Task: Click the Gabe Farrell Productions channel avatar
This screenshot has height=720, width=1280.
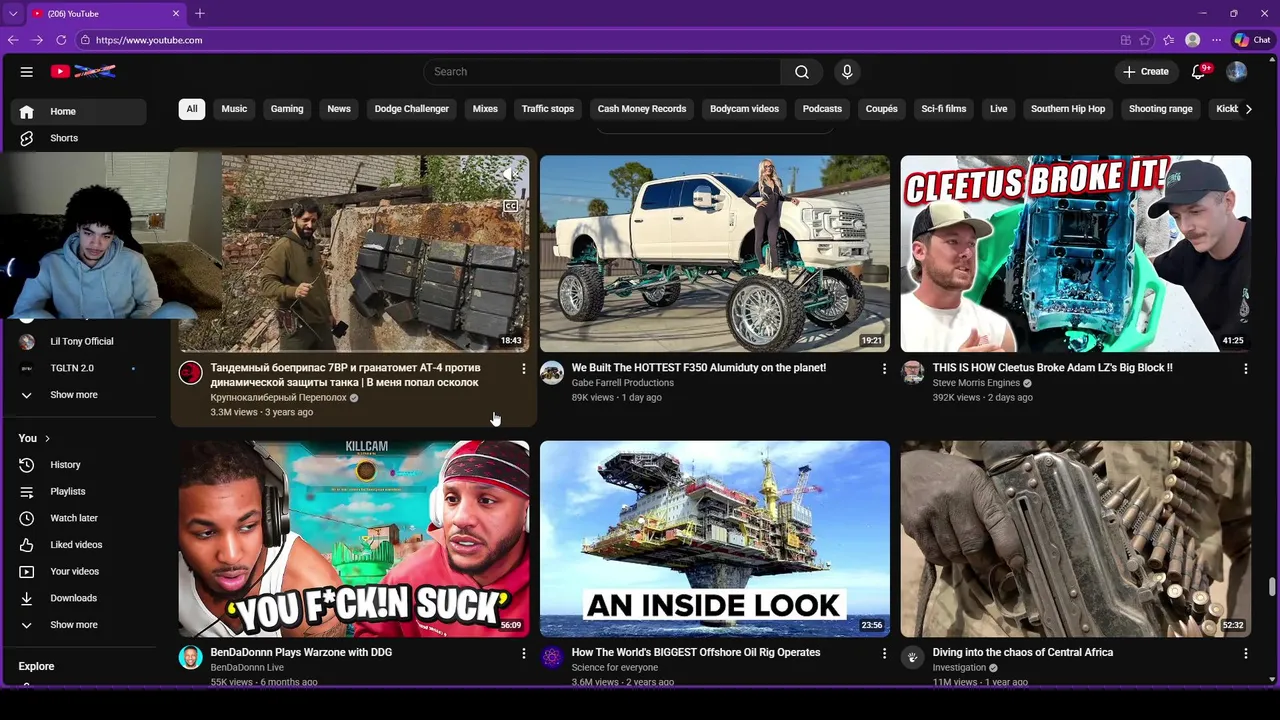Action: tap(552, 373)
